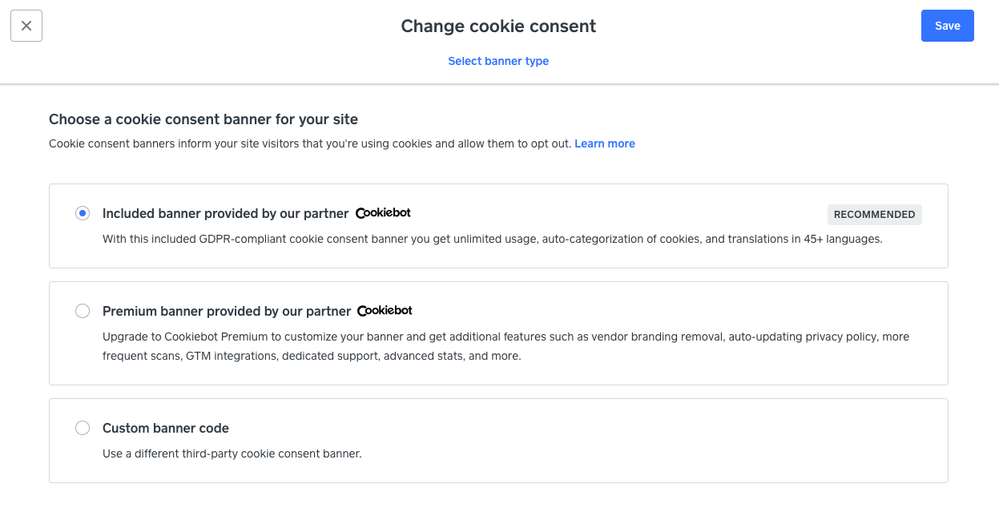Screen dimensions: 999x508
Task: Select the Premium banner radio button
Action: pyautogui.click(x=83, y=311)
